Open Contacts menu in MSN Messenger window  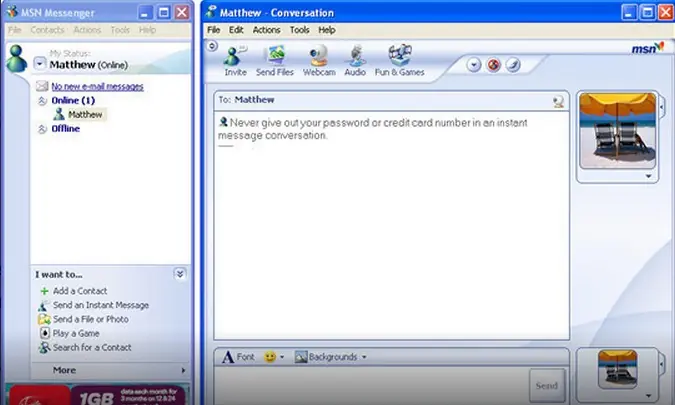click(47, 30)
